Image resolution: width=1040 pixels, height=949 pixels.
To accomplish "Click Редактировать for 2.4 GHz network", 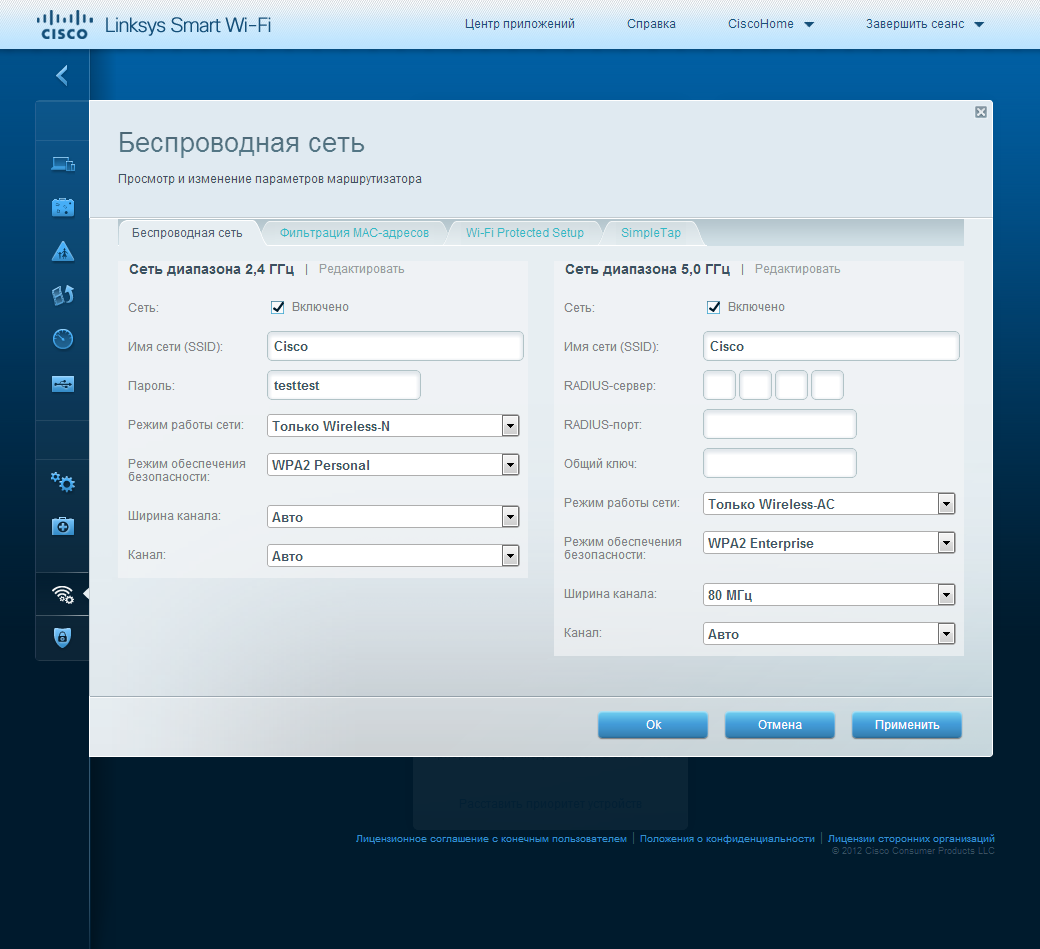I will [x=361, y=269].
